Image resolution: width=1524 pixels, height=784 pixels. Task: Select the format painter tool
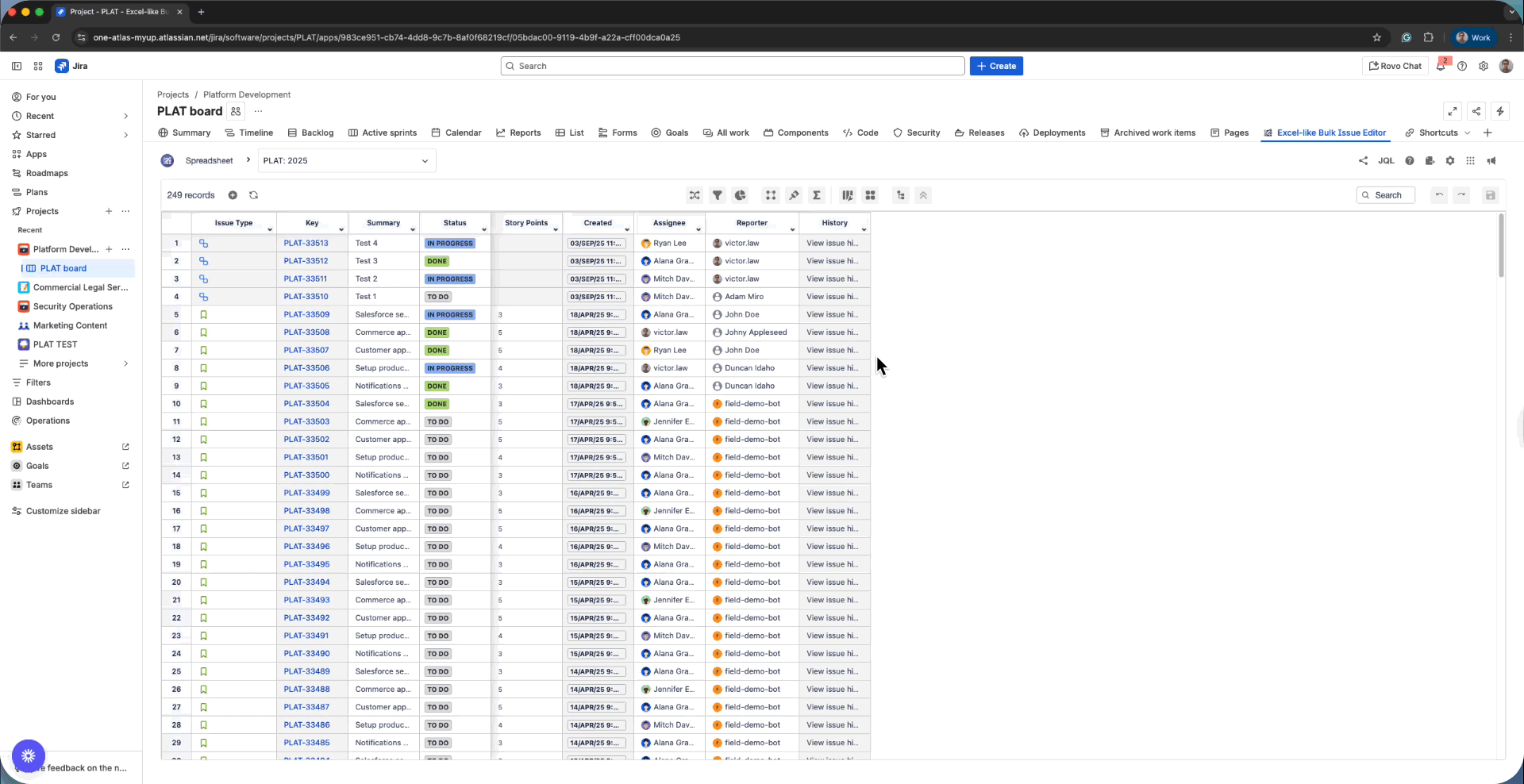coord(794,195)
